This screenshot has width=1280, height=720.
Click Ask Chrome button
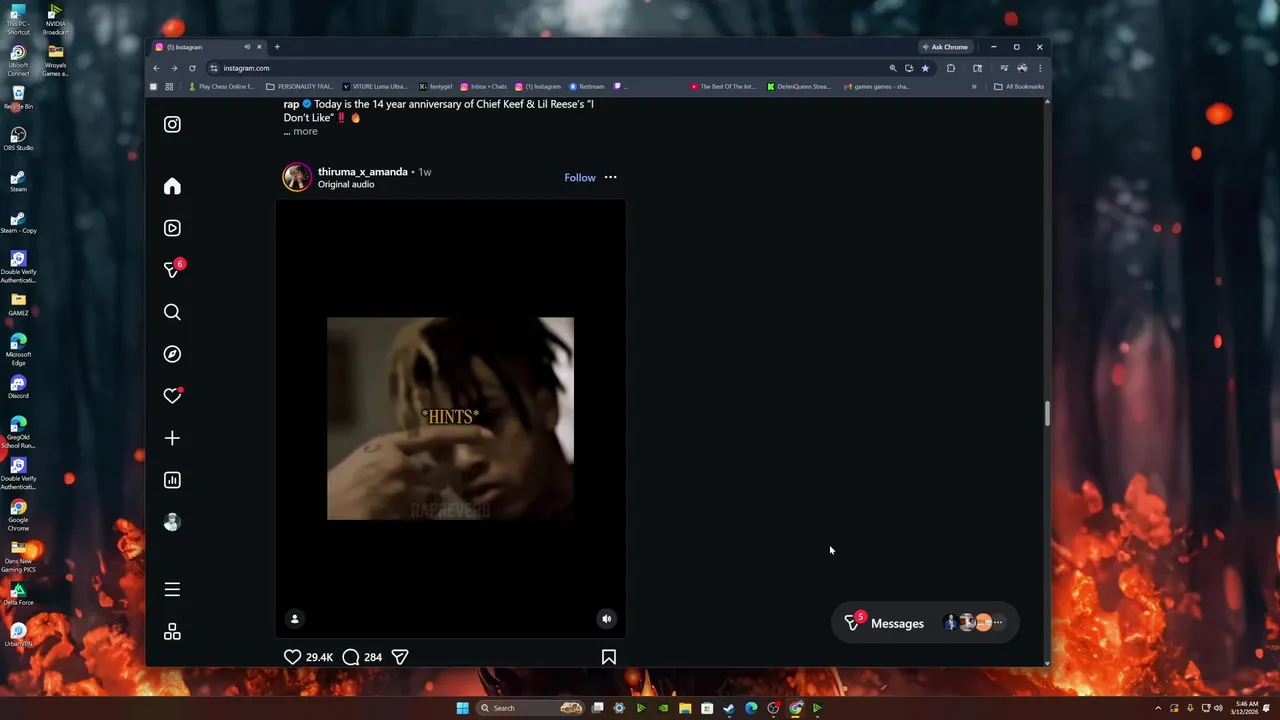click(945, 47)
